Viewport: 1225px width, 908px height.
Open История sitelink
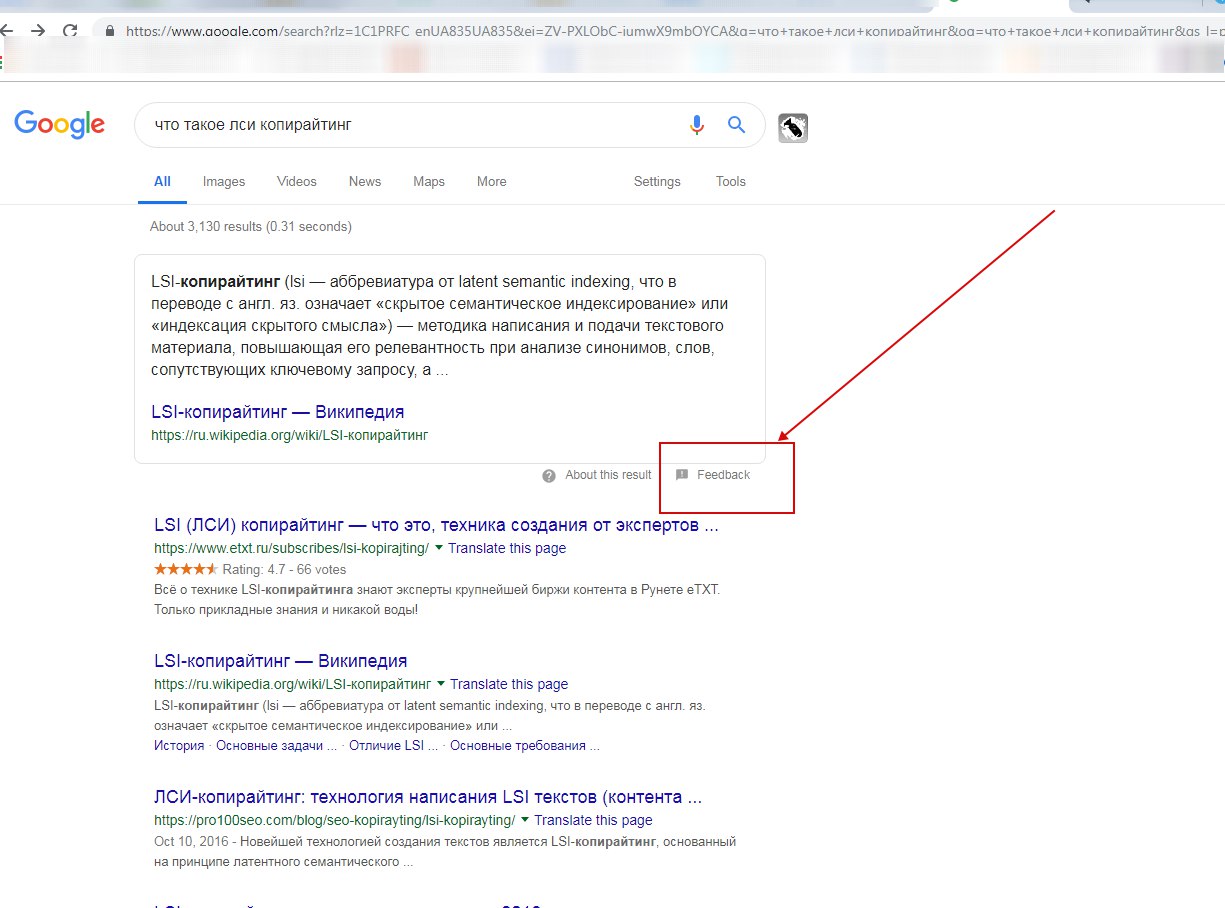179,745
